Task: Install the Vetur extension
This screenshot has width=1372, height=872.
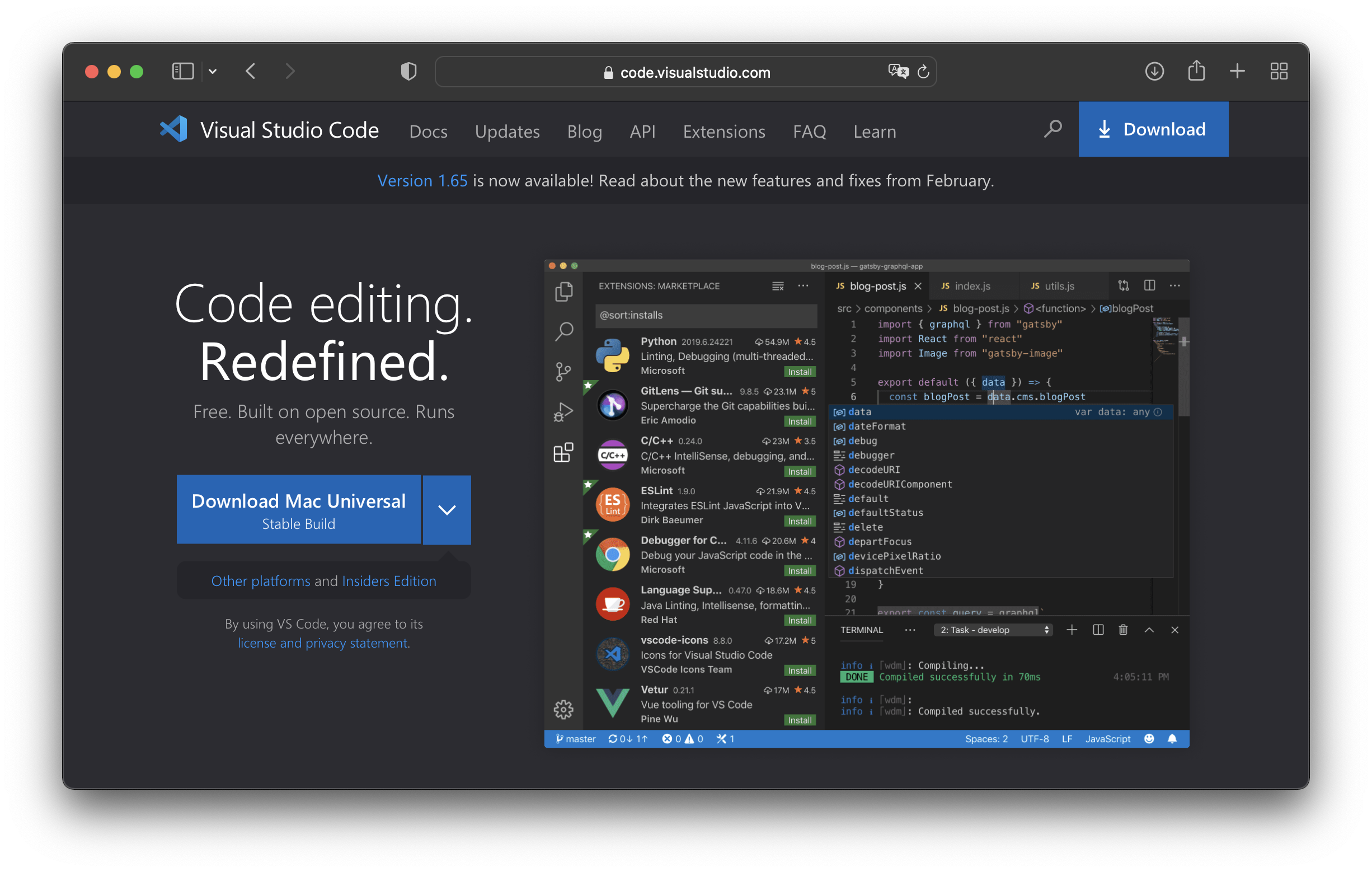Action: 800,720
